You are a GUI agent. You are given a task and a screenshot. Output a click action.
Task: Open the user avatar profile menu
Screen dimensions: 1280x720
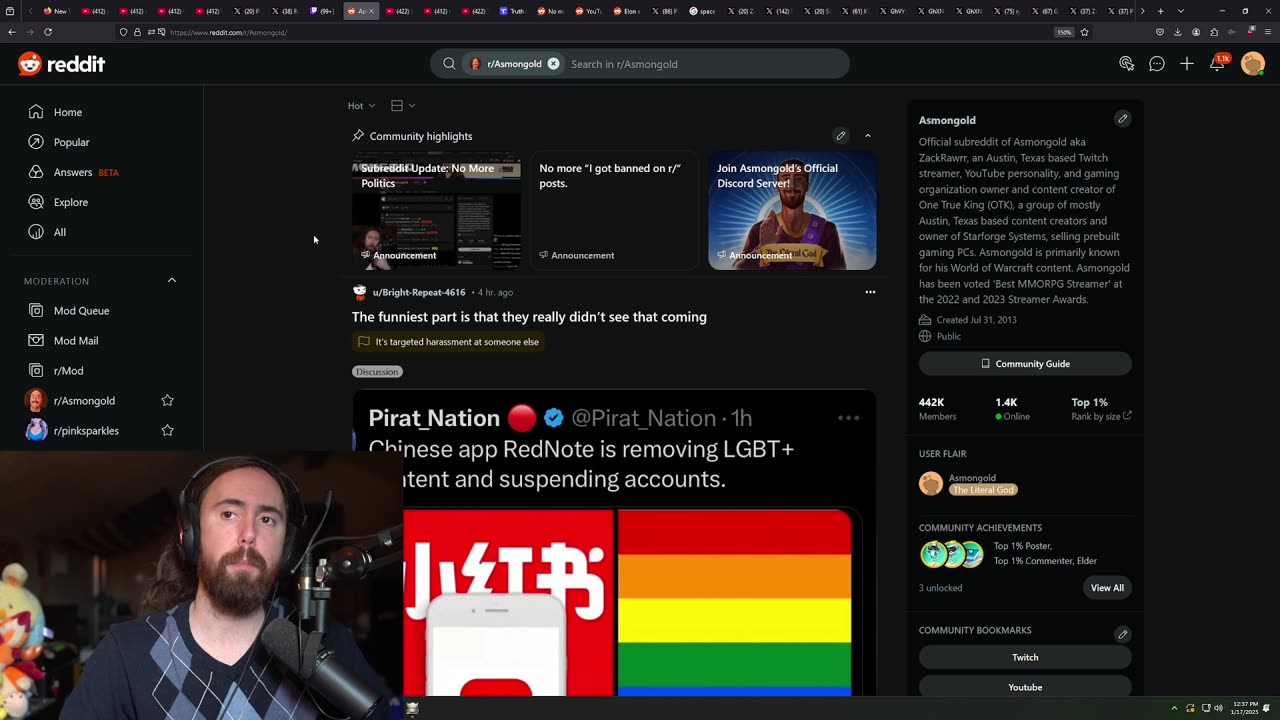click(1253, 64)
